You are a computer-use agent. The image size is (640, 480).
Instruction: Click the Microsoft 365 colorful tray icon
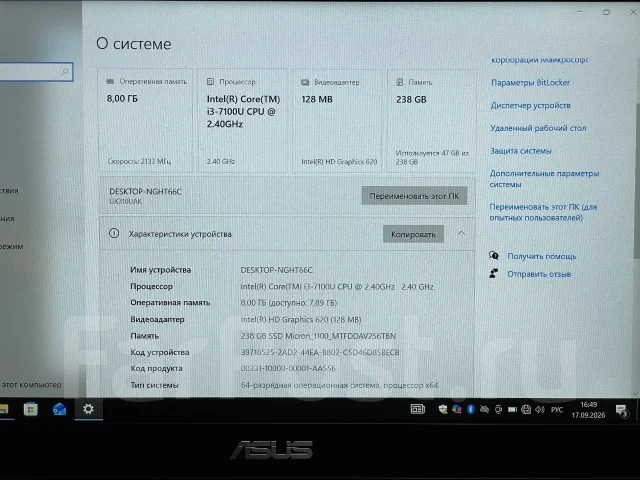(x=457, y=409)
